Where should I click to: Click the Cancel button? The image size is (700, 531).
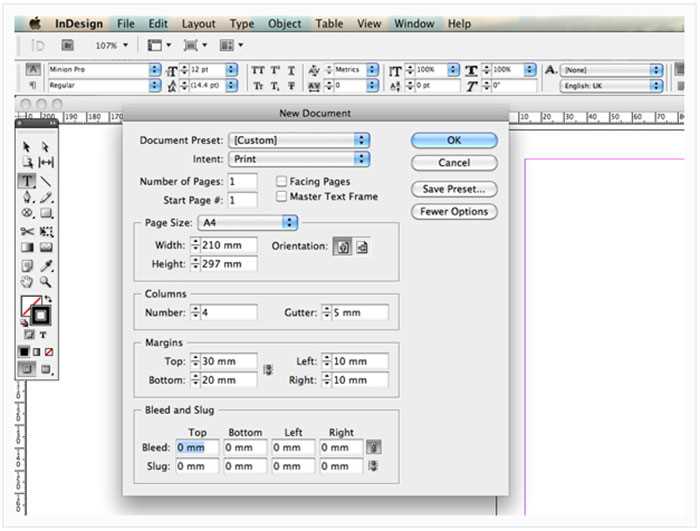(454, 163)
